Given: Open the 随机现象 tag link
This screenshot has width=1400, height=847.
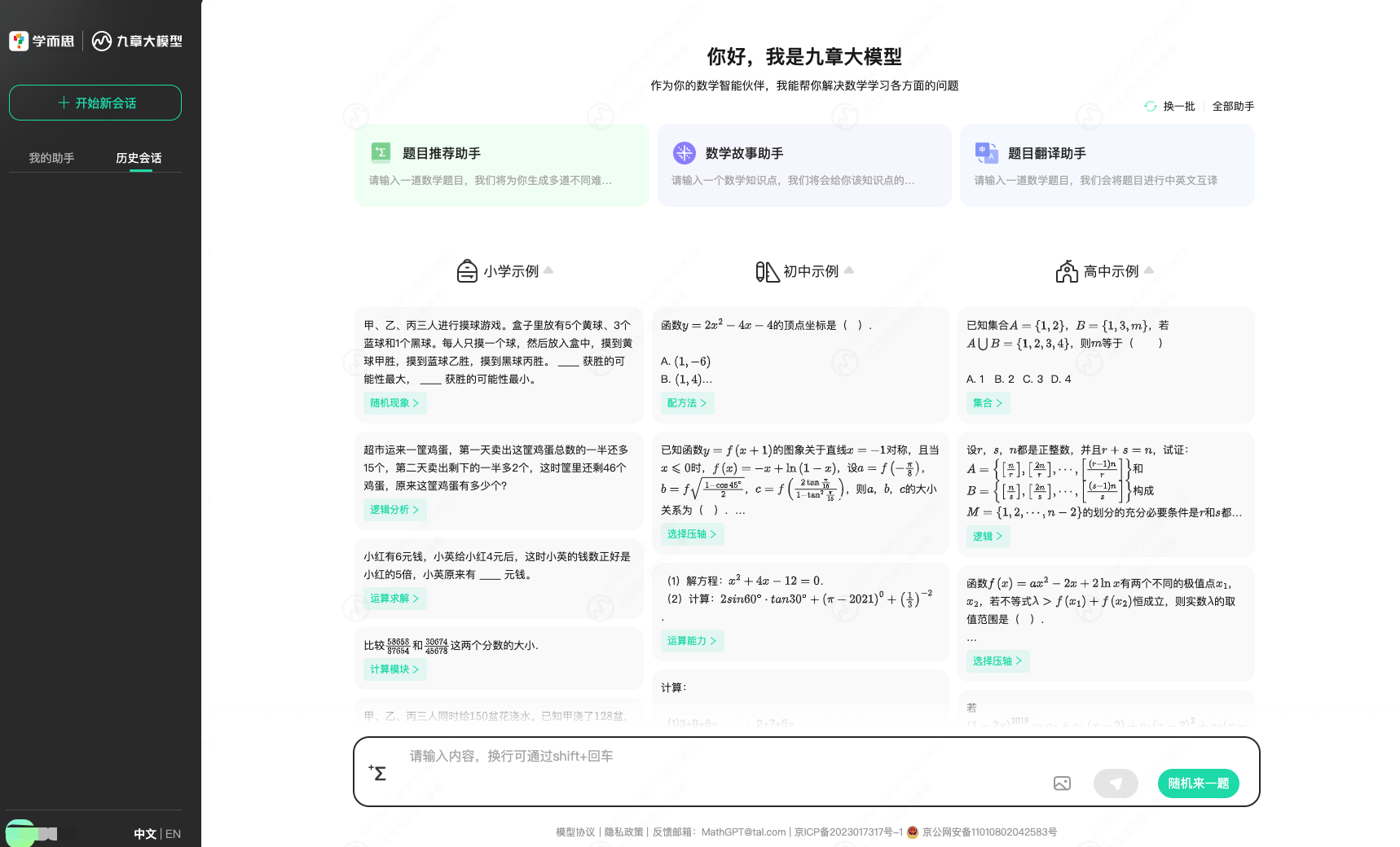Looking at the screenshot, I should (x=394, y=403).
